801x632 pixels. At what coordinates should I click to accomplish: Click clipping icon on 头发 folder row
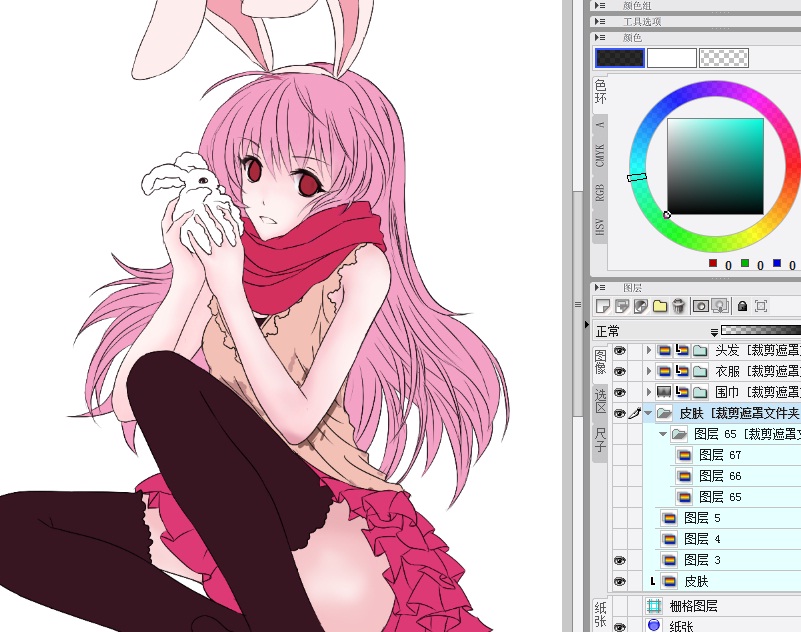point(681,350)
